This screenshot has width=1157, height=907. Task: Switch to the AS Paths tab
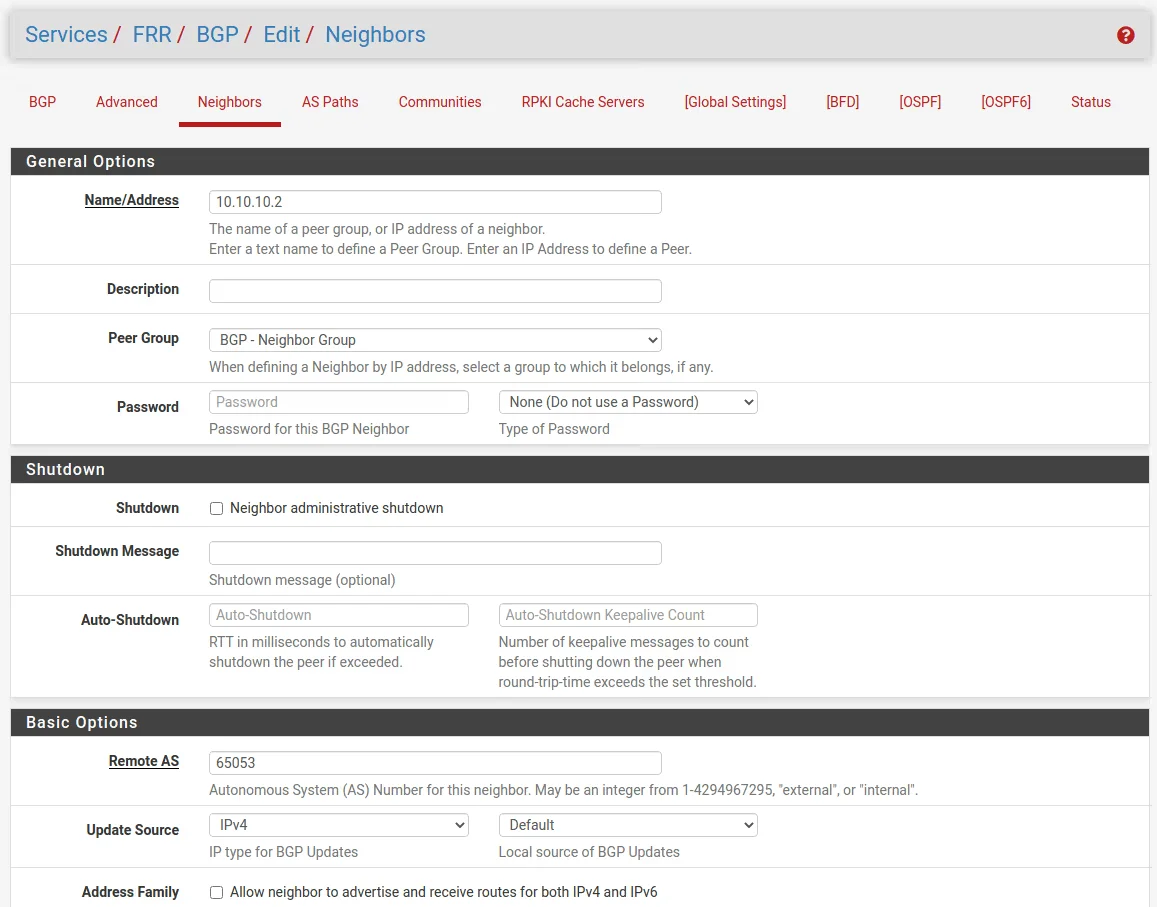(330, 102)
